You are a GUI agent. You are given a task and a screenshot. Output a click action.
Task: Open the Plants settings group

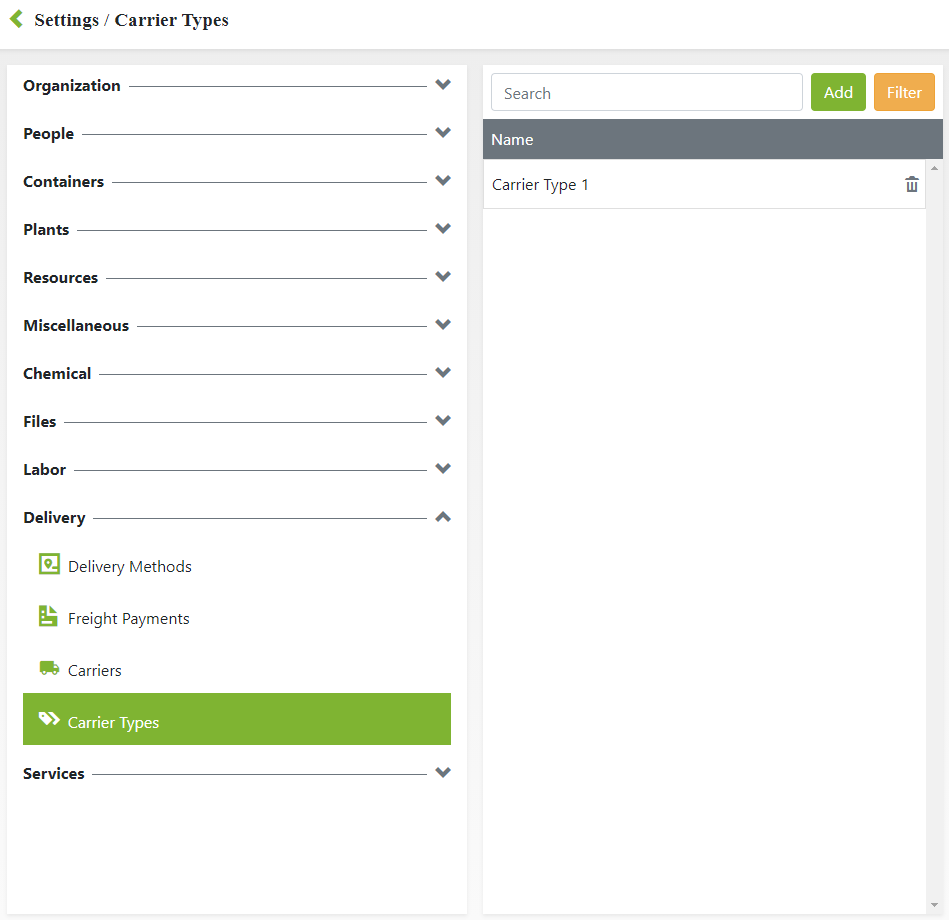tap(443, 229)
